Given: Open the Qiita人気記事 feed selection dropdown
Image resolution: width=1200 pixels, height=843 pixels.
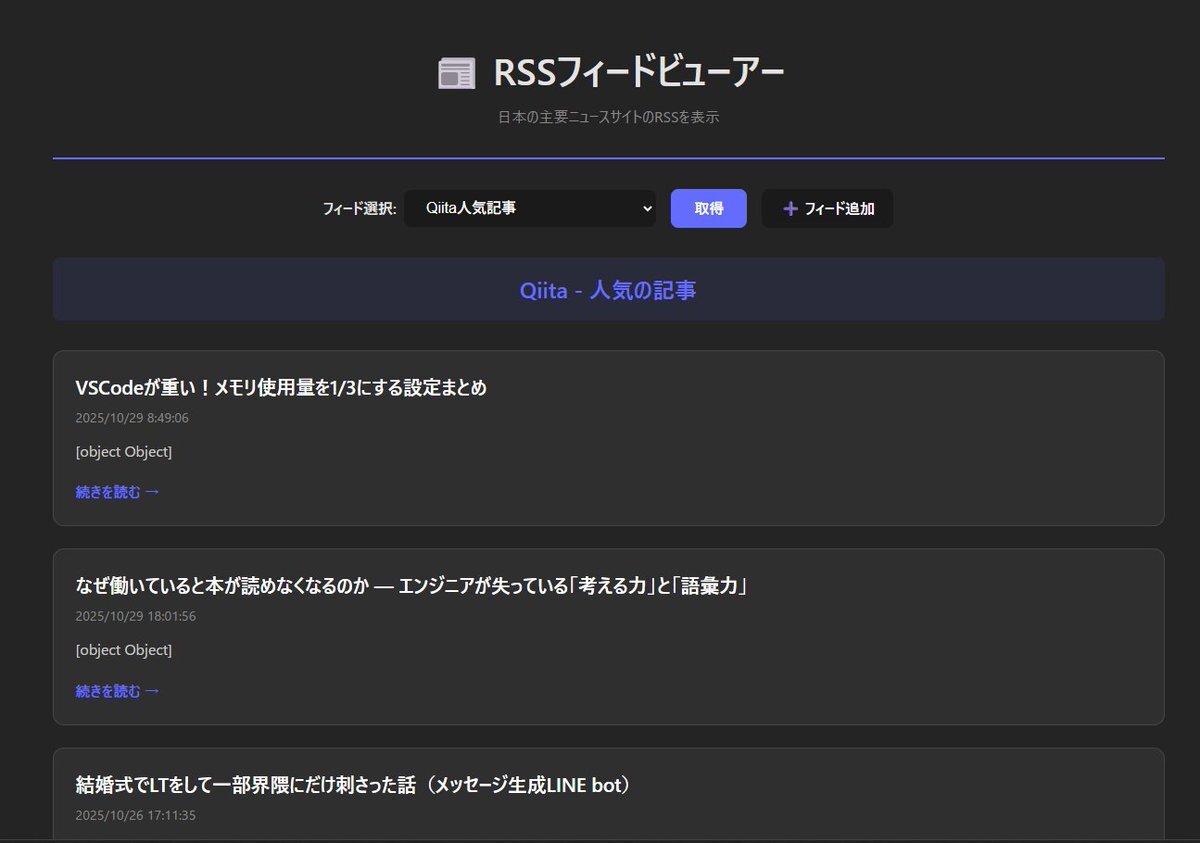Looking at the screenshot, I should 529,209.
